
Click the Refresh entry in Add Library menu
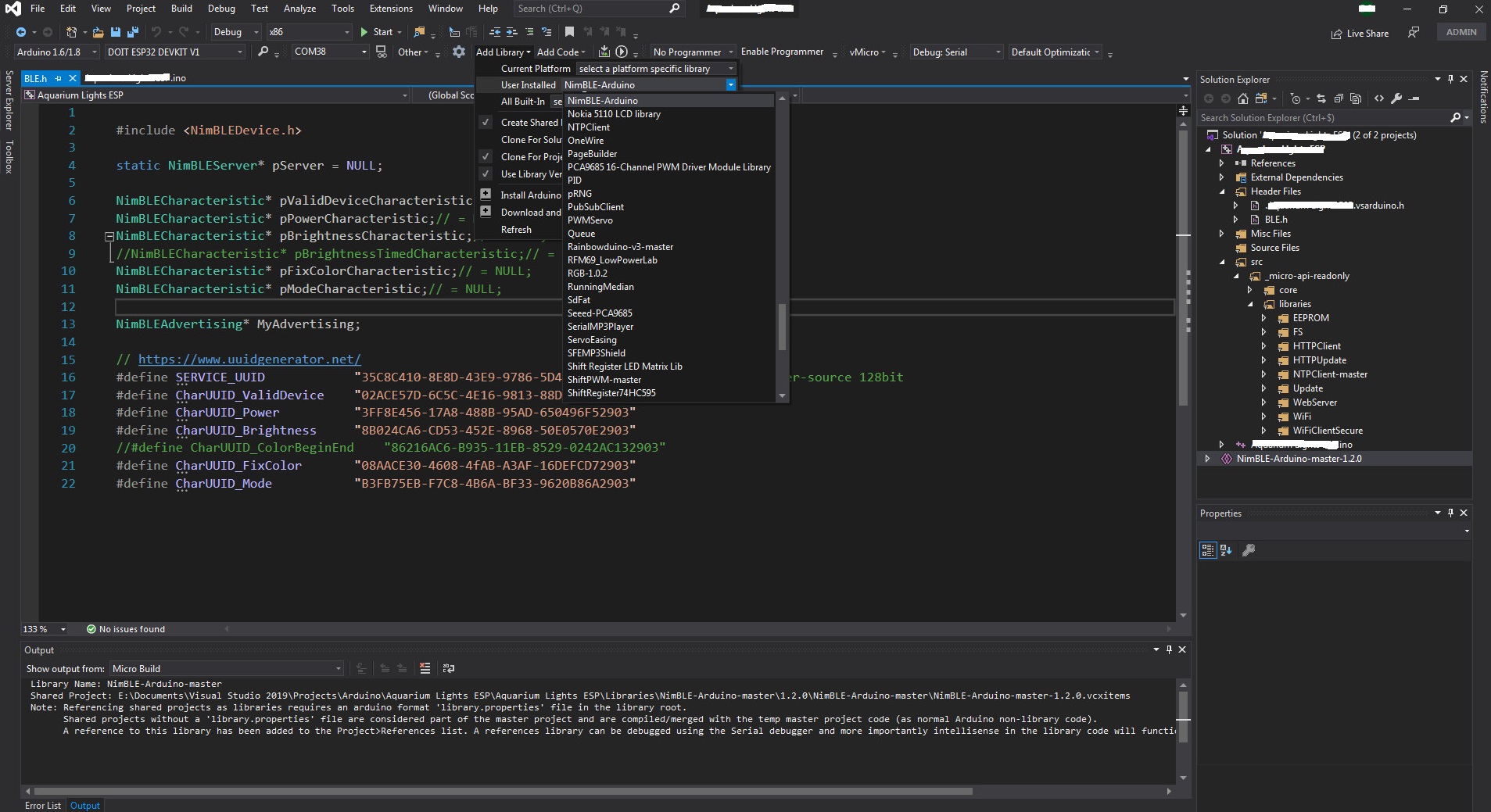click(x=516, y=229)
